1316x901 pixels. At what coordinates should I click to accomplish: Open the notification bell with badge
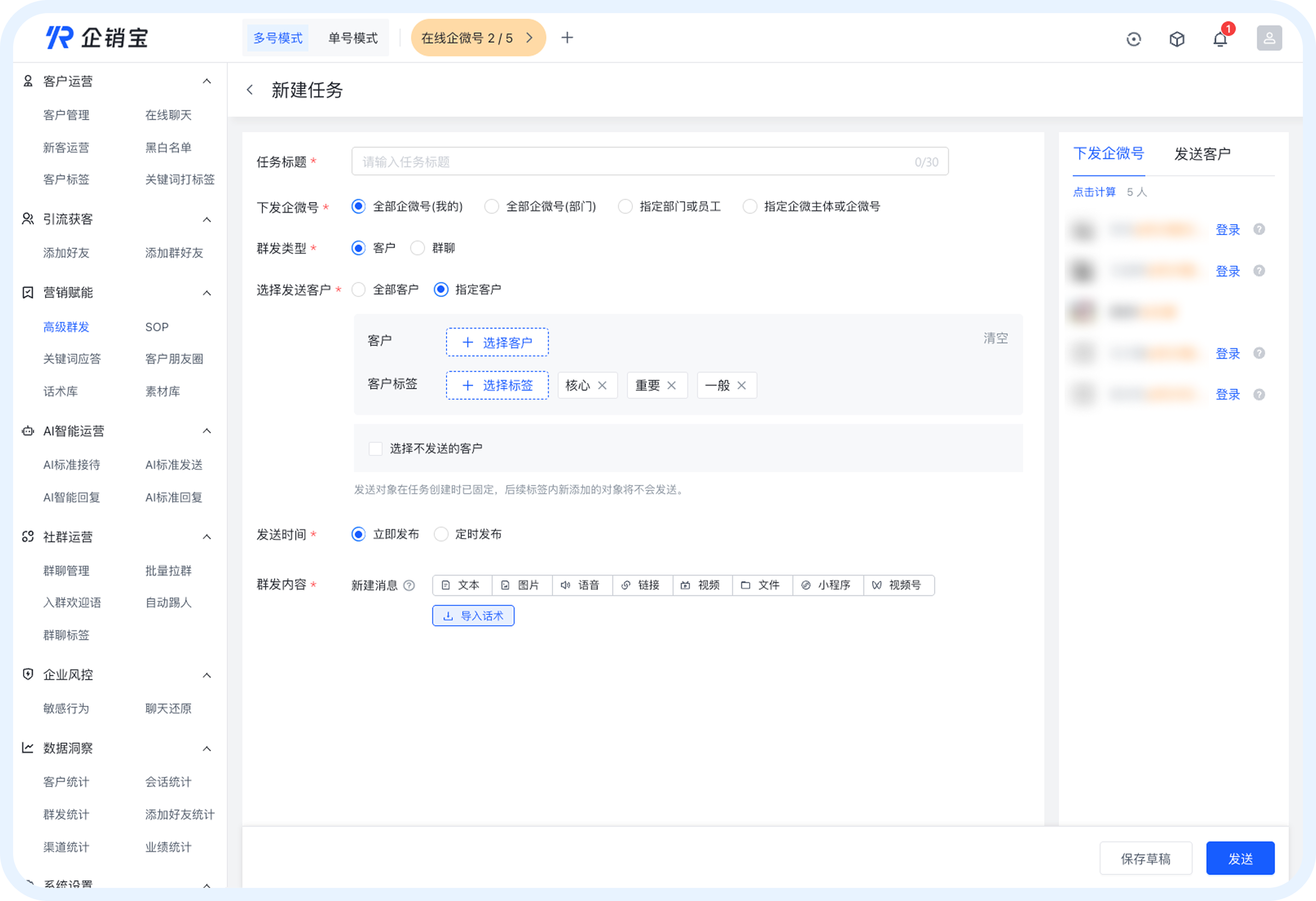1219,38
